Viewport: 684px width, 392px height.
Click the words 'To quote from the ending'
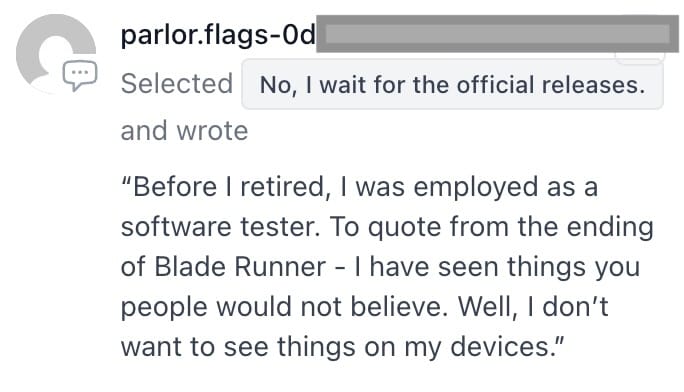(x=491, y=227)
